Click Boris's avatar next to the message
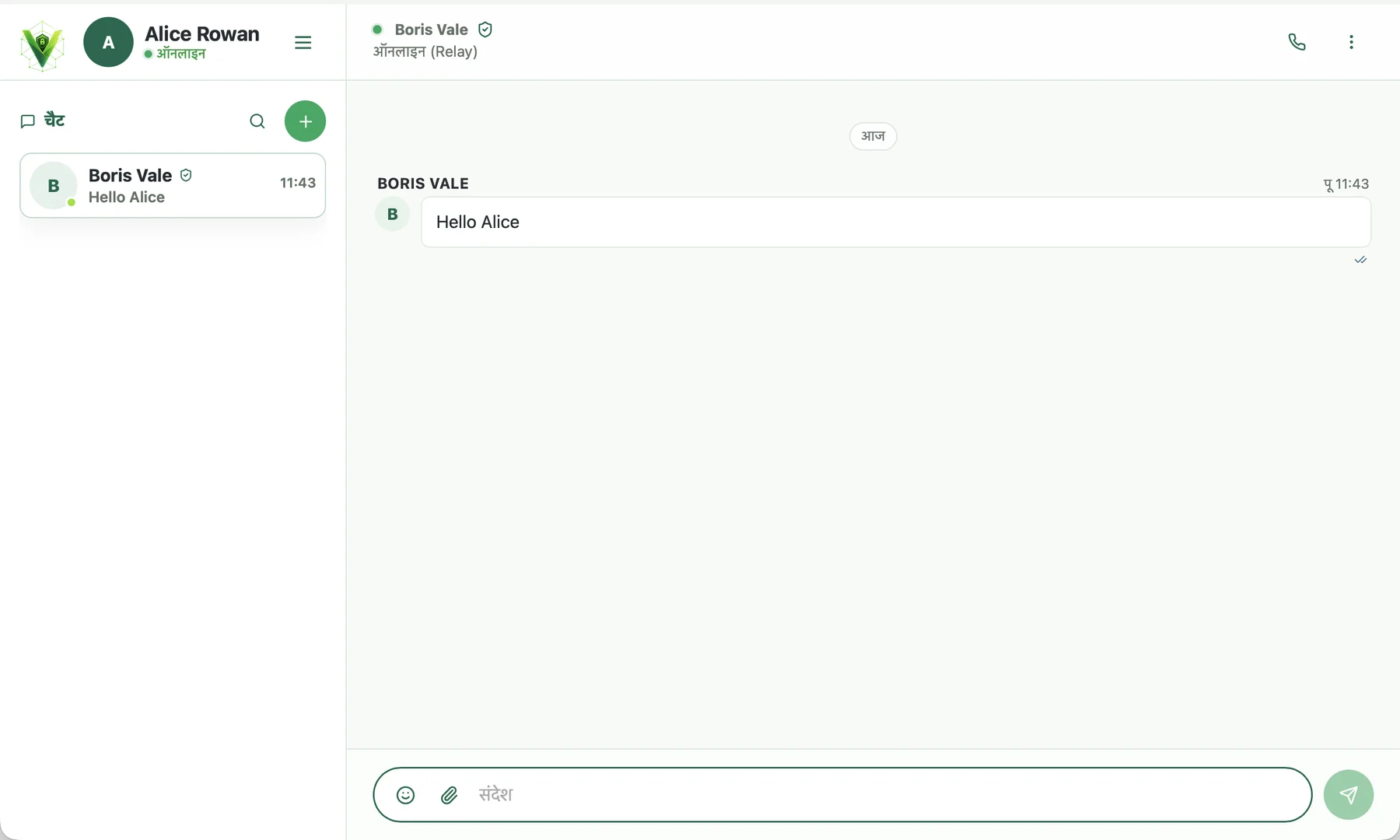Viewport: 1400px width, 840px height. point(393,215)
